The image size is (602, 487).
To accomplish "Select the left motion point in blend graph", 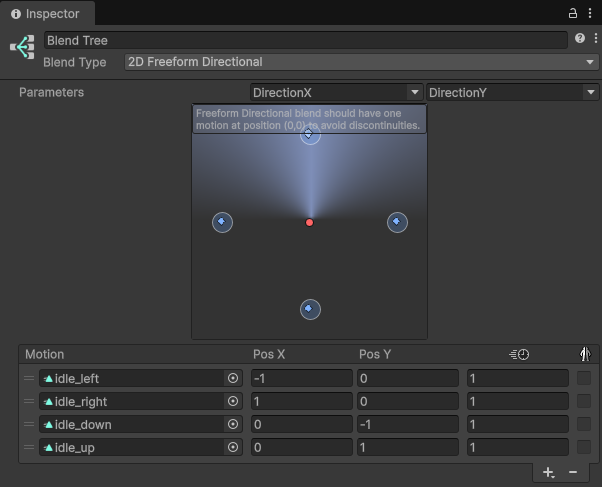I will pos(222,222).
